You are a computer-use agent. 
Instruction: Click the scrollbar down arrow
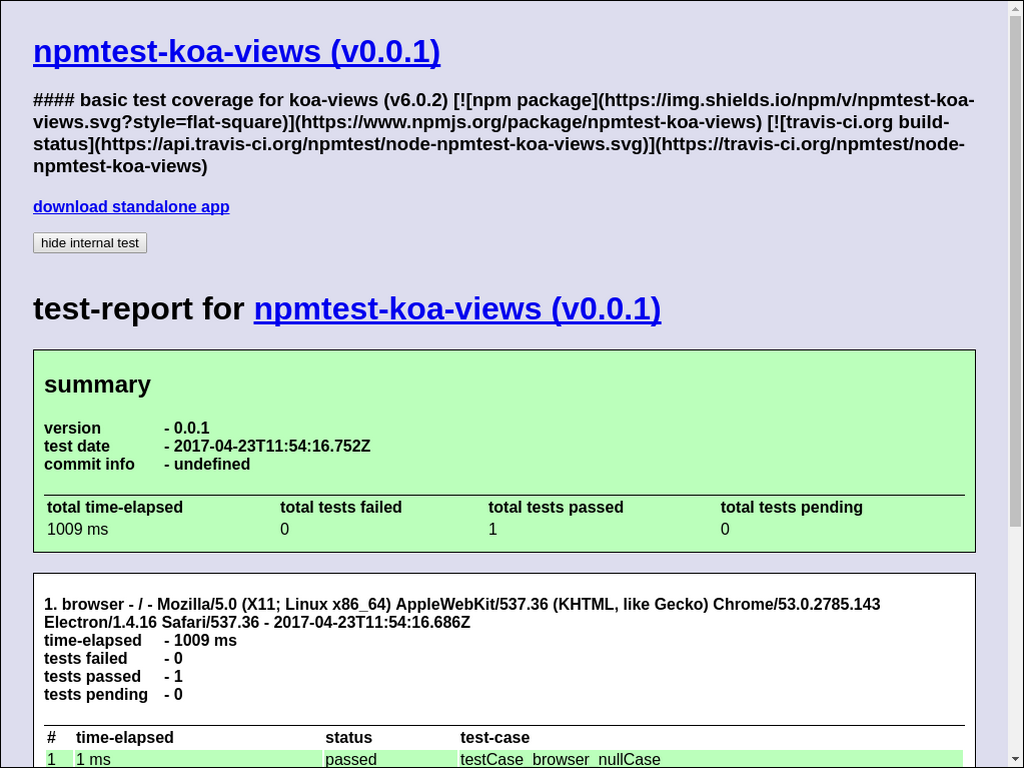point(1015,759)
